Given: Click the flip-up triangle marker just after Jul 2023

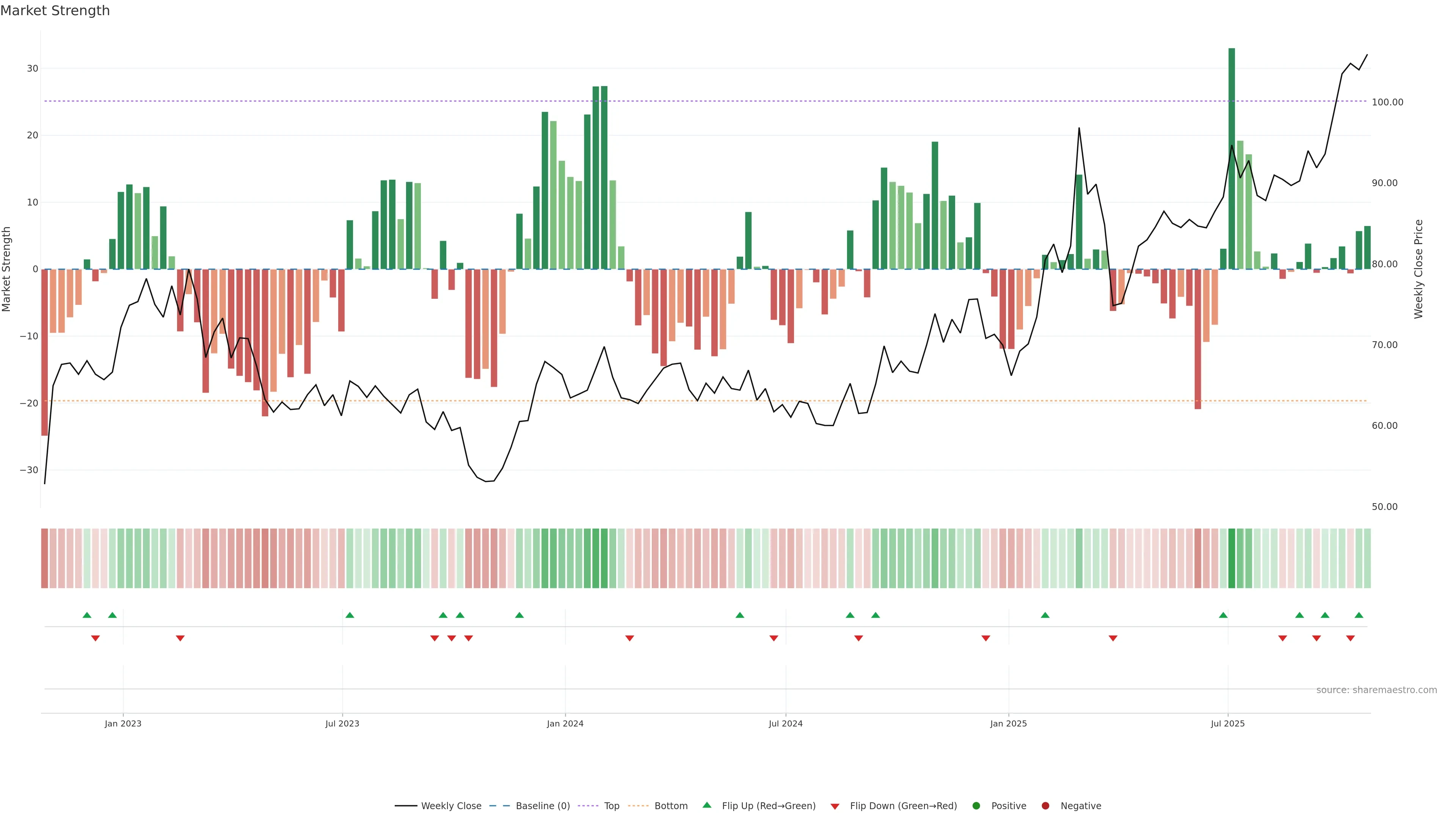Looking at the screenshot, I should click(x=350, y=615).
